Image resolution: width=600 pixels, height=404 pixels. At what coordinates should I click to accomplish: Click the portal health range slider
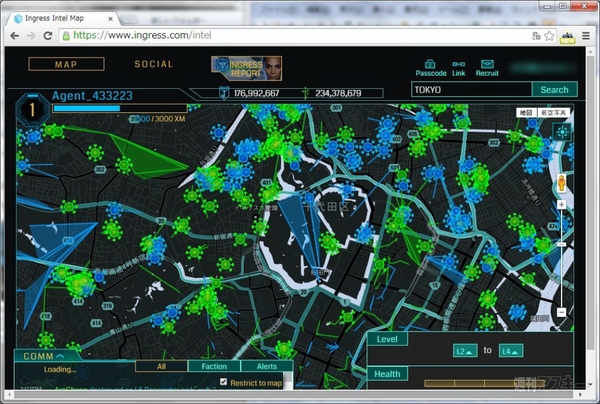(484, 383)
